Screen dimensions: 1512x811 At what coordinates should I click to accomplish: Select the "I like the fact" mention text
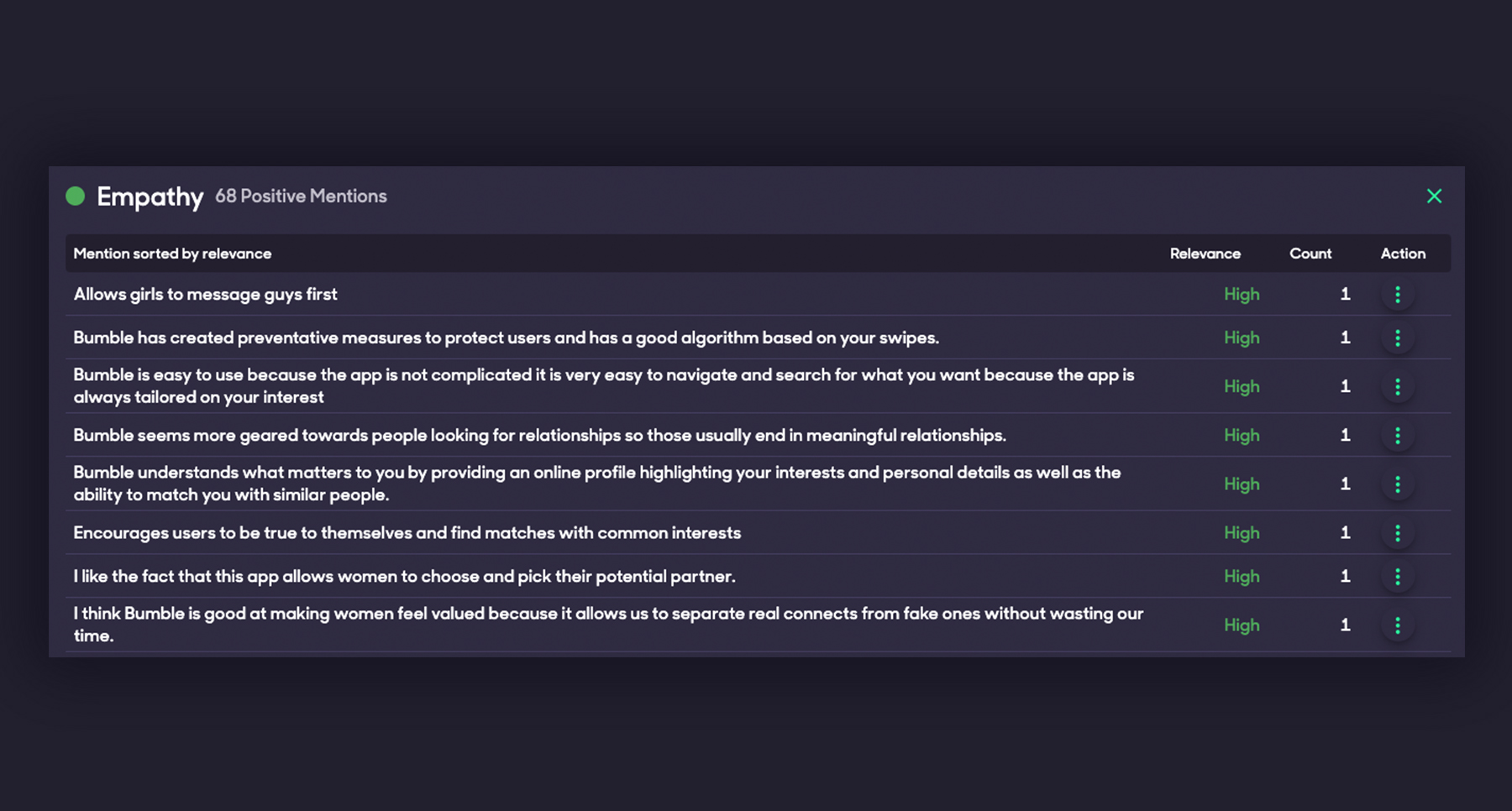coord(404,577)
